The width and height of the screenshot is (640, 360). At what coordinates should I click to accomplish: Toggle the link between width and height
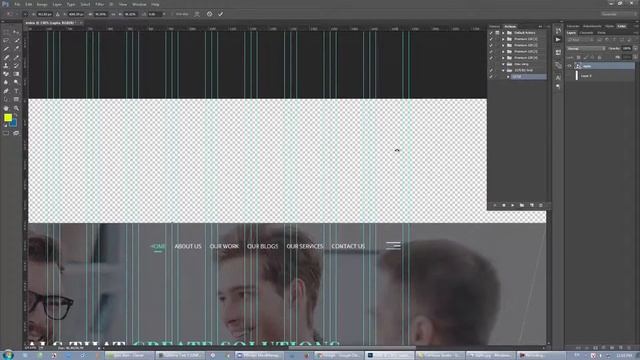113,14
